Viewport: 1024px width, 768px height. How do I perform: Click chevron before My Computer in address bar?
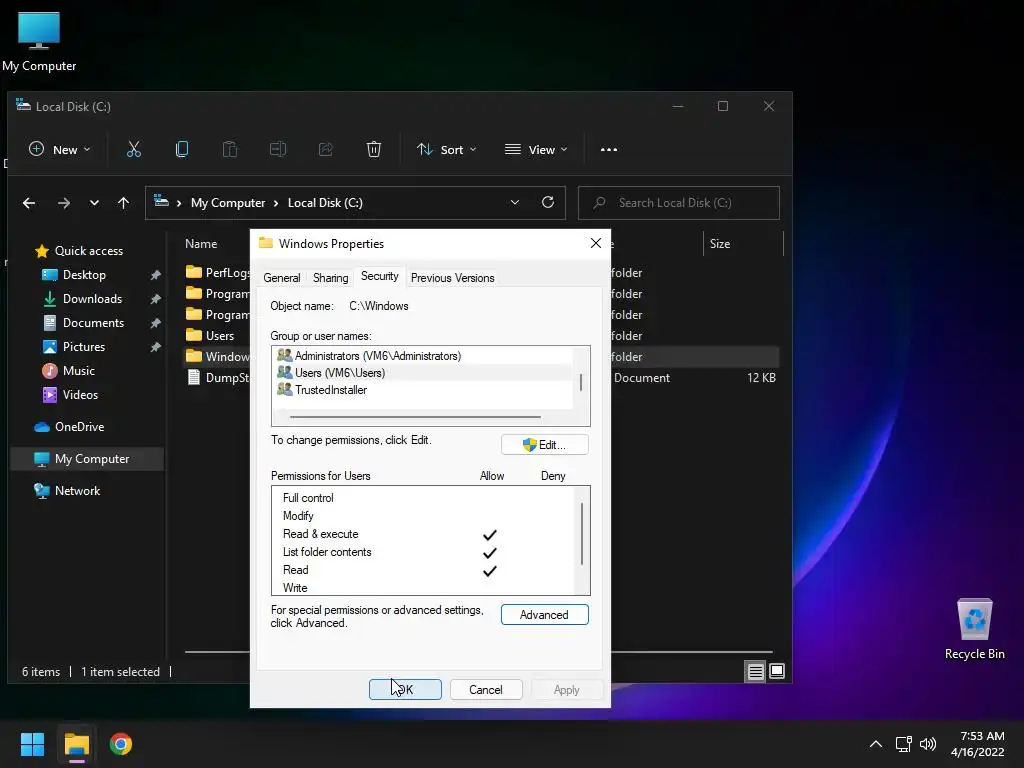pos(178,203)
